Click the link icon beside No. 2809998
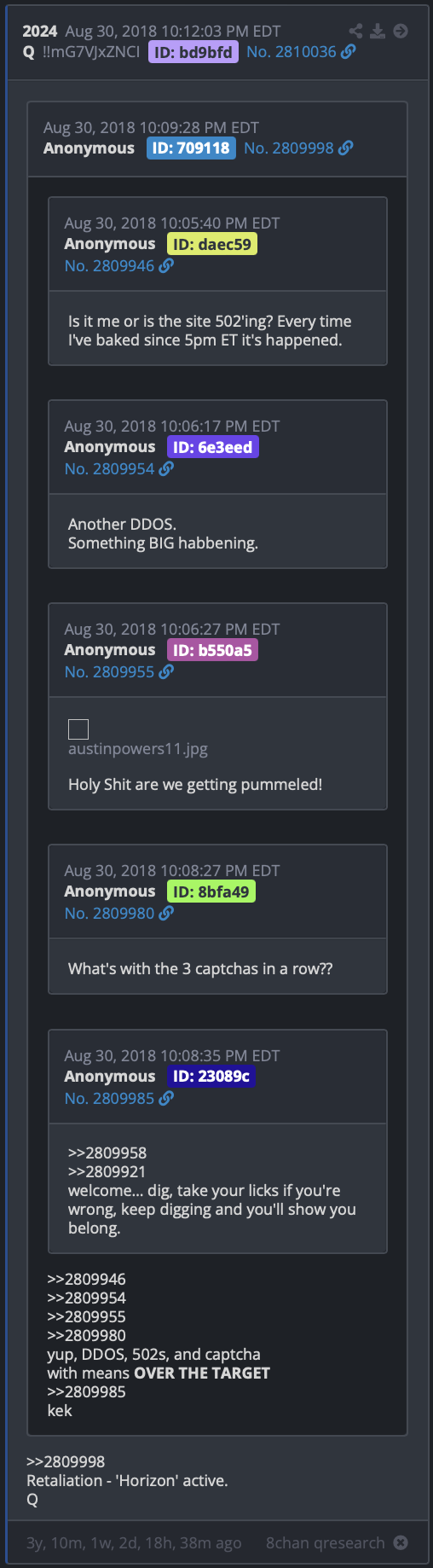This screenshot has height=1568, width=433. (345, 148)
